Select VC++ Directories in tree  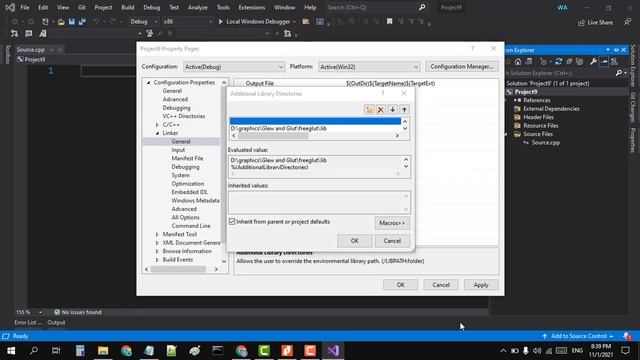(x=184, y=116)
